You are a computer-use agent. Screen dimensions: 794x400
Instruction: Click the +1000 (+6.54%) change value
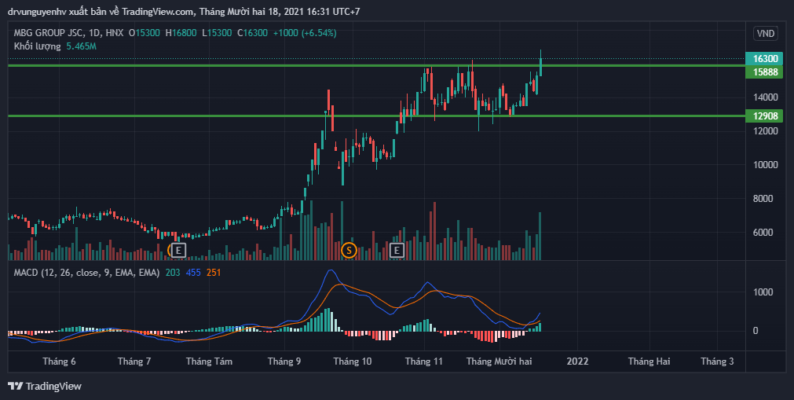click(x=305, y=33)
